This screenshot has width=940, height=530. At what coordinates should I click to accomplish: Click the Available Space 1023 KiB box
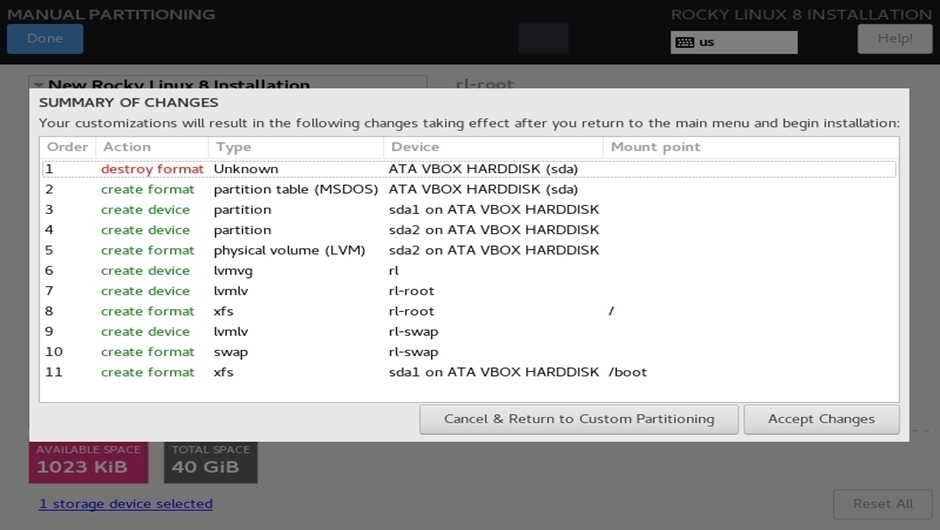click(x=89, y=462)
